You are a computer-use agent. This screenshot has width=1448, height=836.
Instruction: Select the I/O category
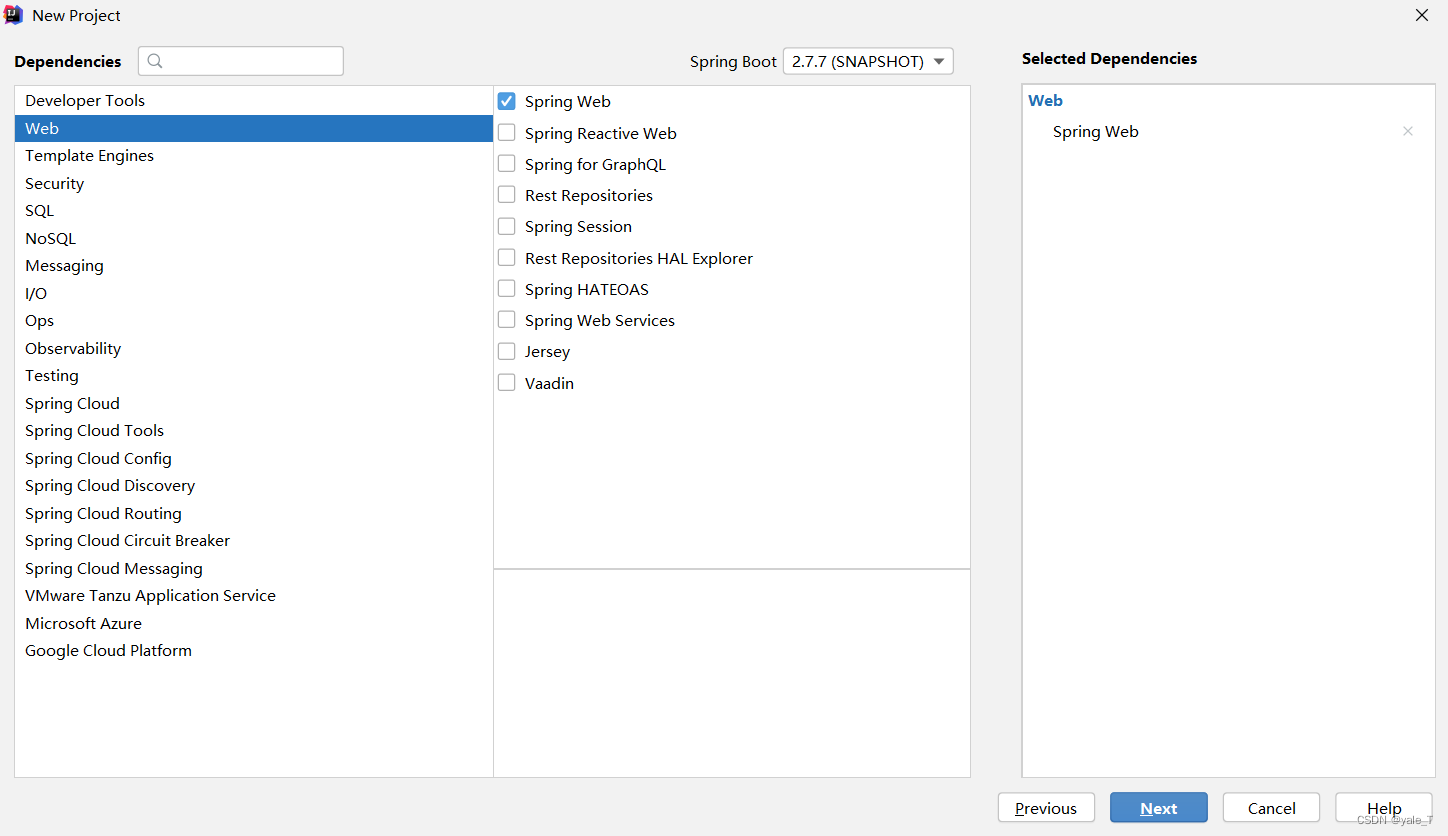254,293
